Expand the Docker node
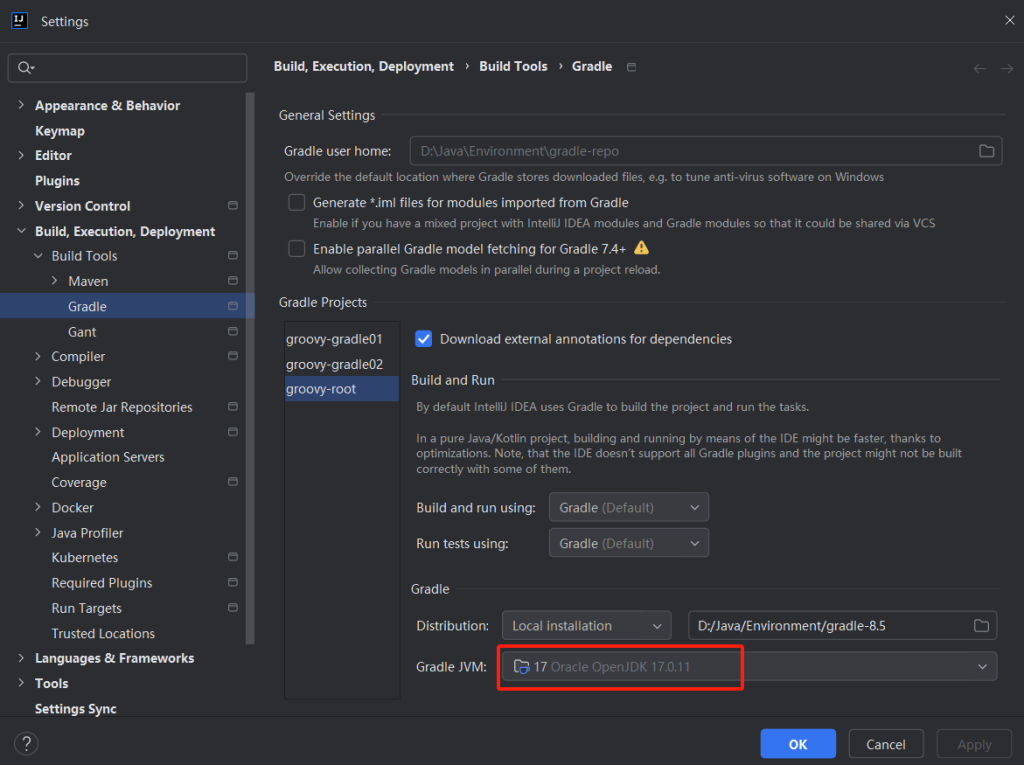 click(38, 507)
